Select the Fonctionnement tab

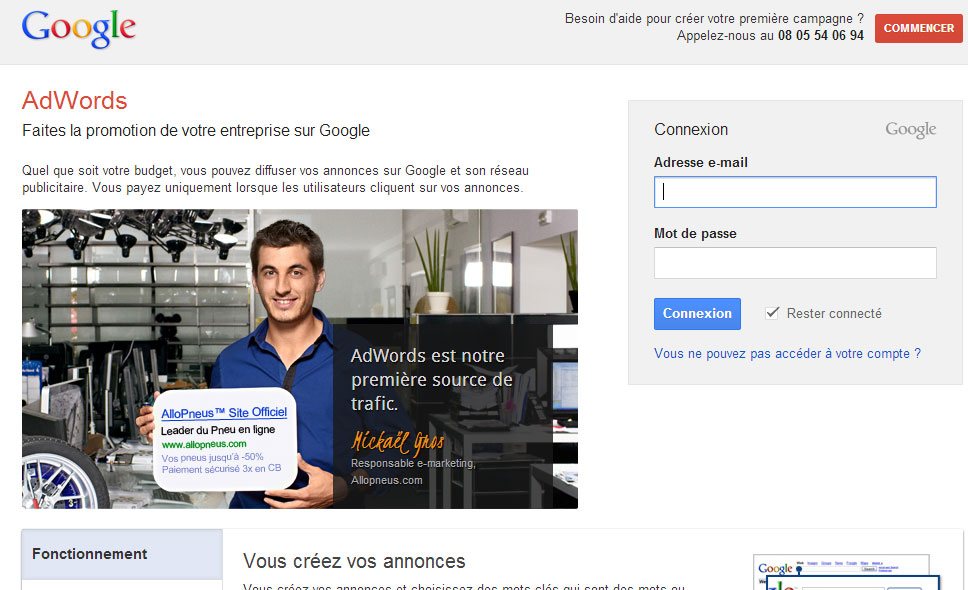122,554
